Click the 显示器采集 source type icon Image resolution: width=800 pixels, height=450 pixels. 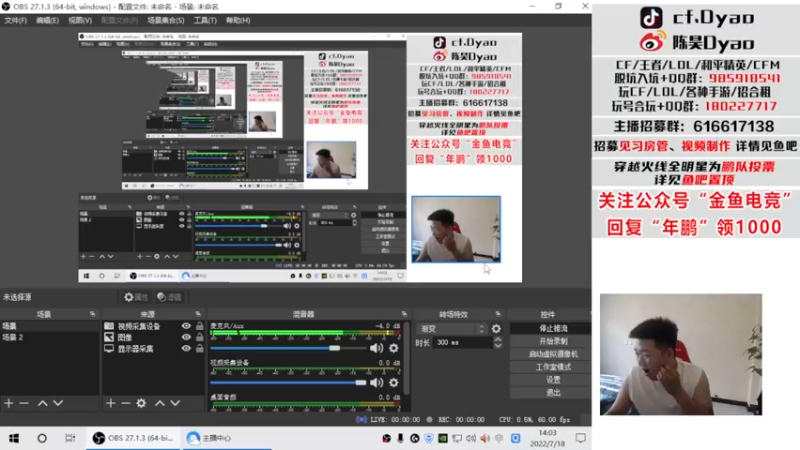[109, 349]
